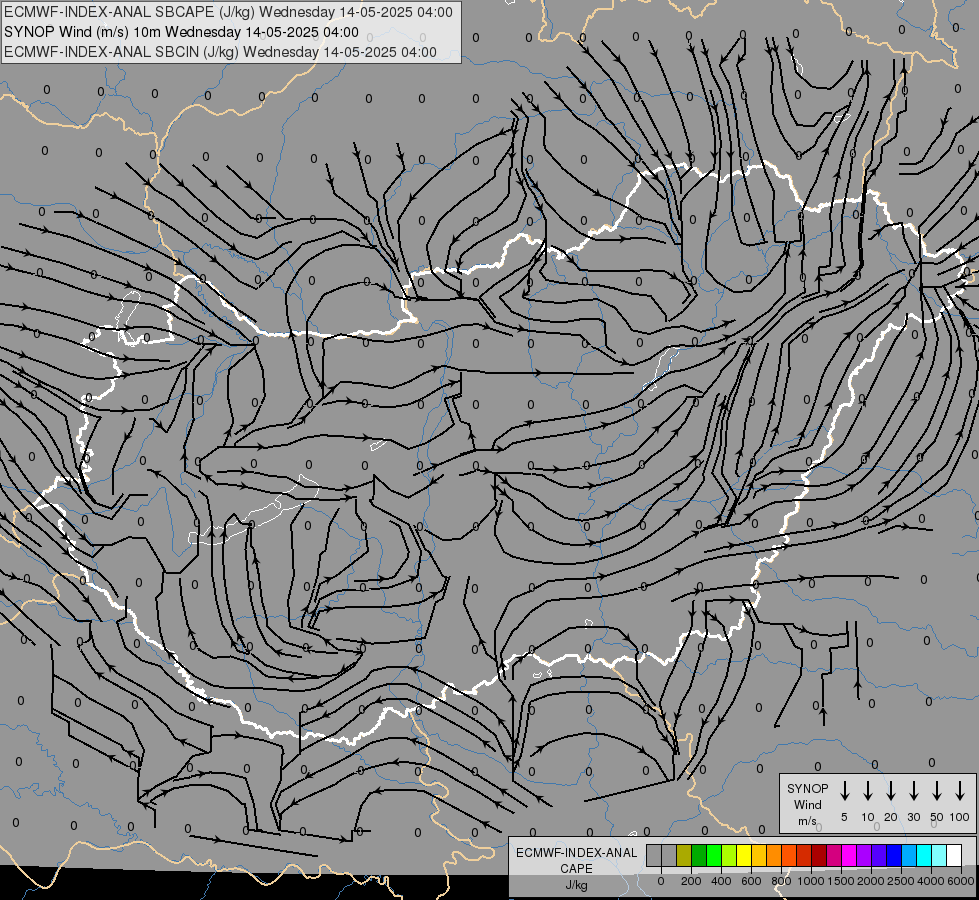979x900 pixels.
Task: Select the dark green CAPE swatch above 200
Action: pos(699,856)
